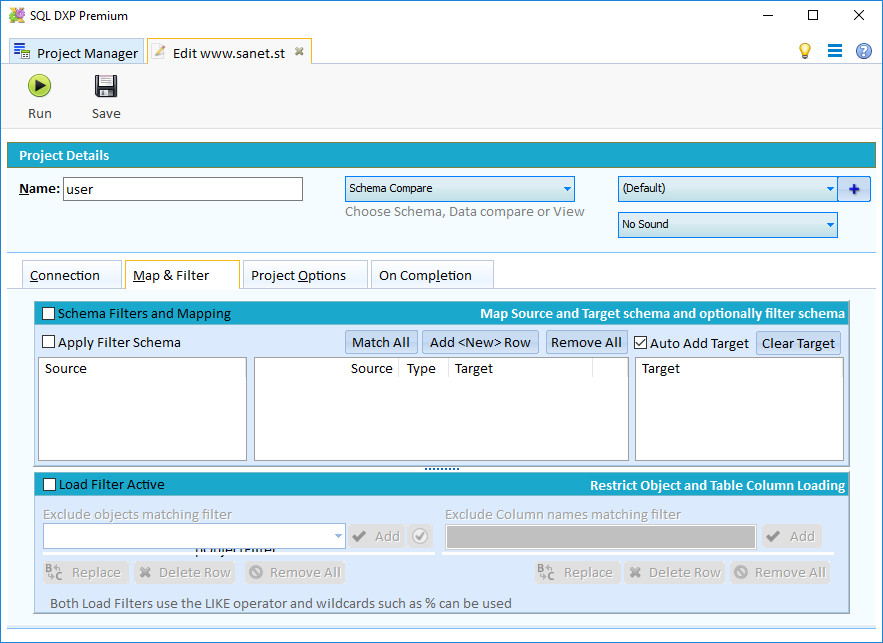Click the Replace icon under exclude objects filter

(x=85, y=572)
